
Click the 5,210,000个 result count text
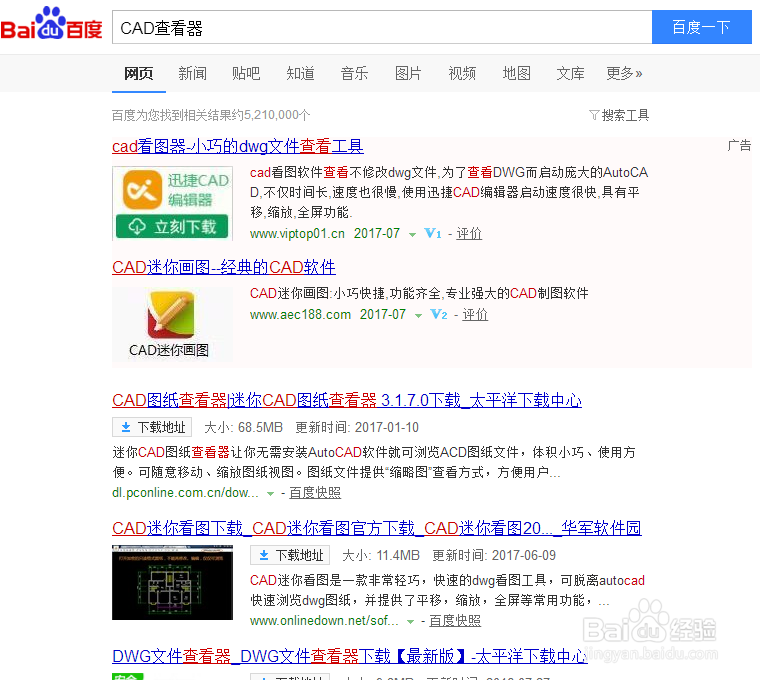[x=277, y=115]
